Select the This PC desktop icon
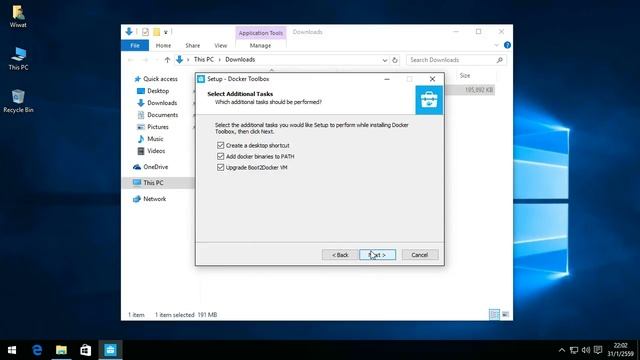 [x=18, y=58]
